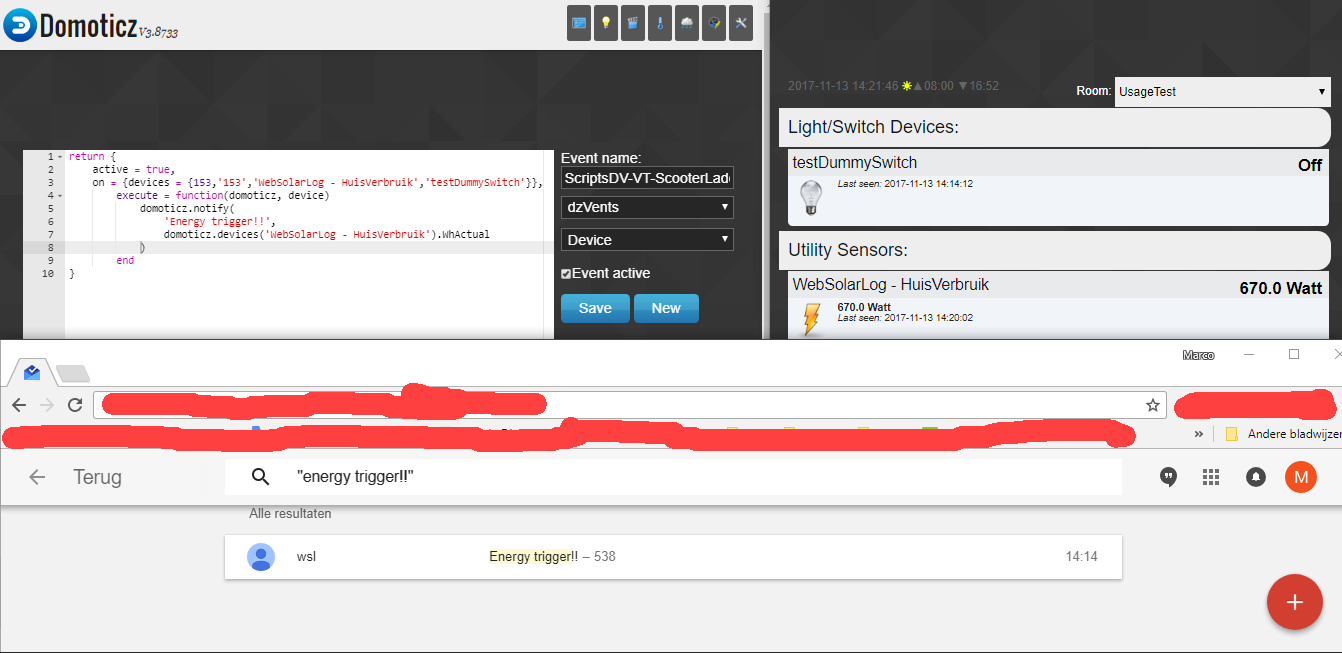Viewport: 1342px width, 653px height.
Task: Show hidden bookmarks overflow chevron
Action: pyautogui.click(x=1198, y=434)
